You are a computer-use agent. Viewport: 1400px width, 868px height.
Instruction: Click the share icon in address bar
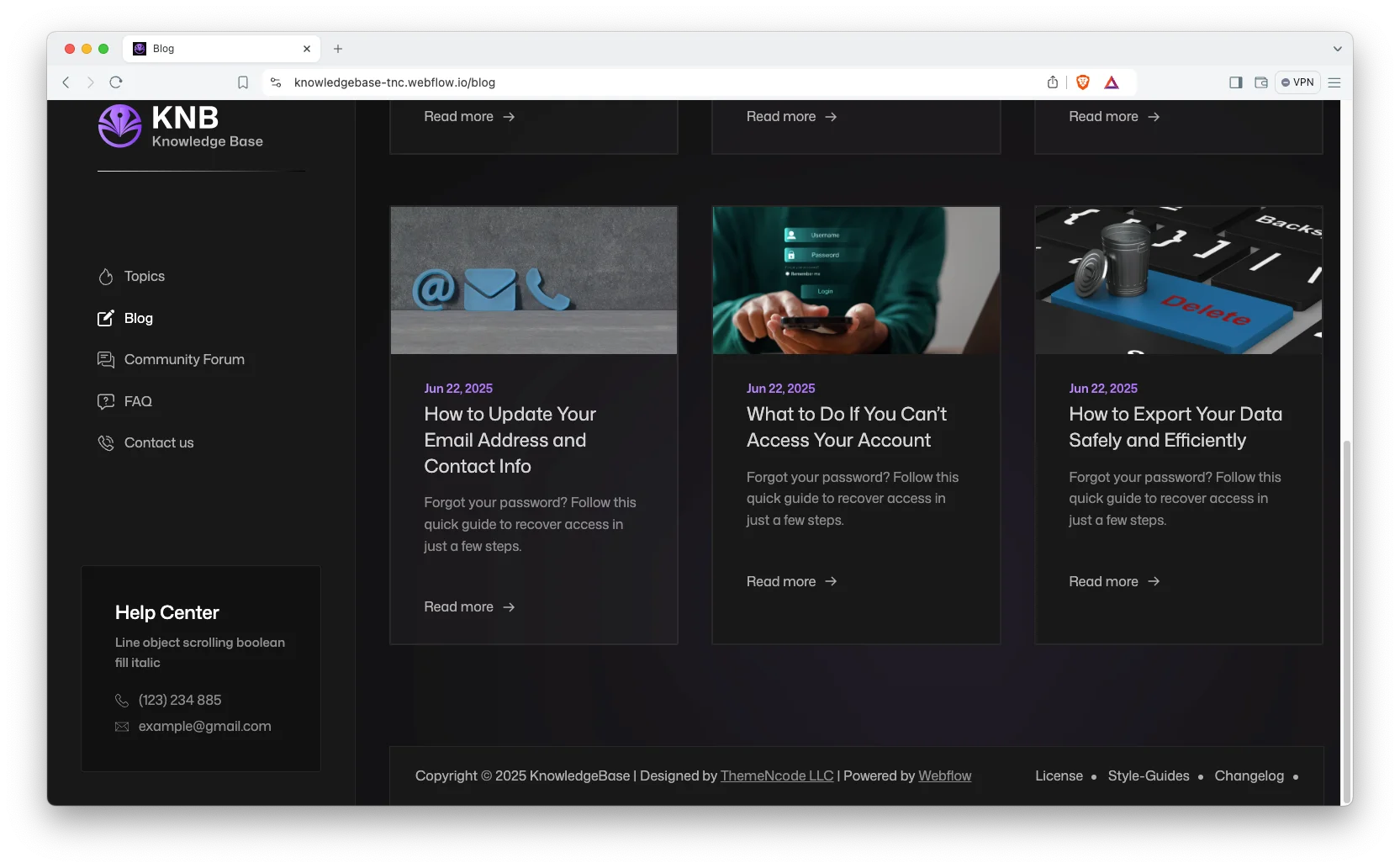pyautogui.click(x=1053, y=82)
